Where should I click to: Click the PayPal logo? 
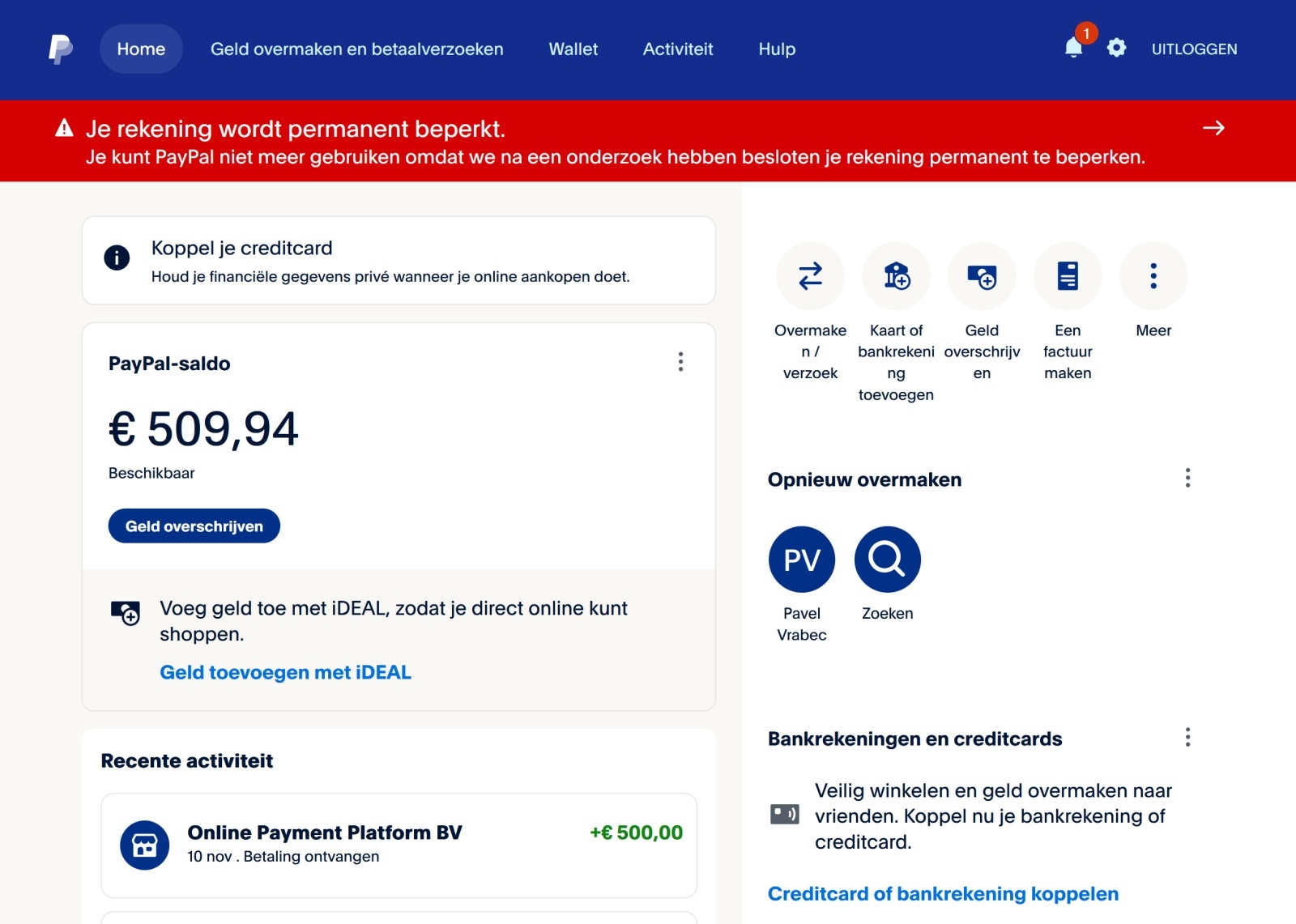pyautogui.click(x=58, y=49)
